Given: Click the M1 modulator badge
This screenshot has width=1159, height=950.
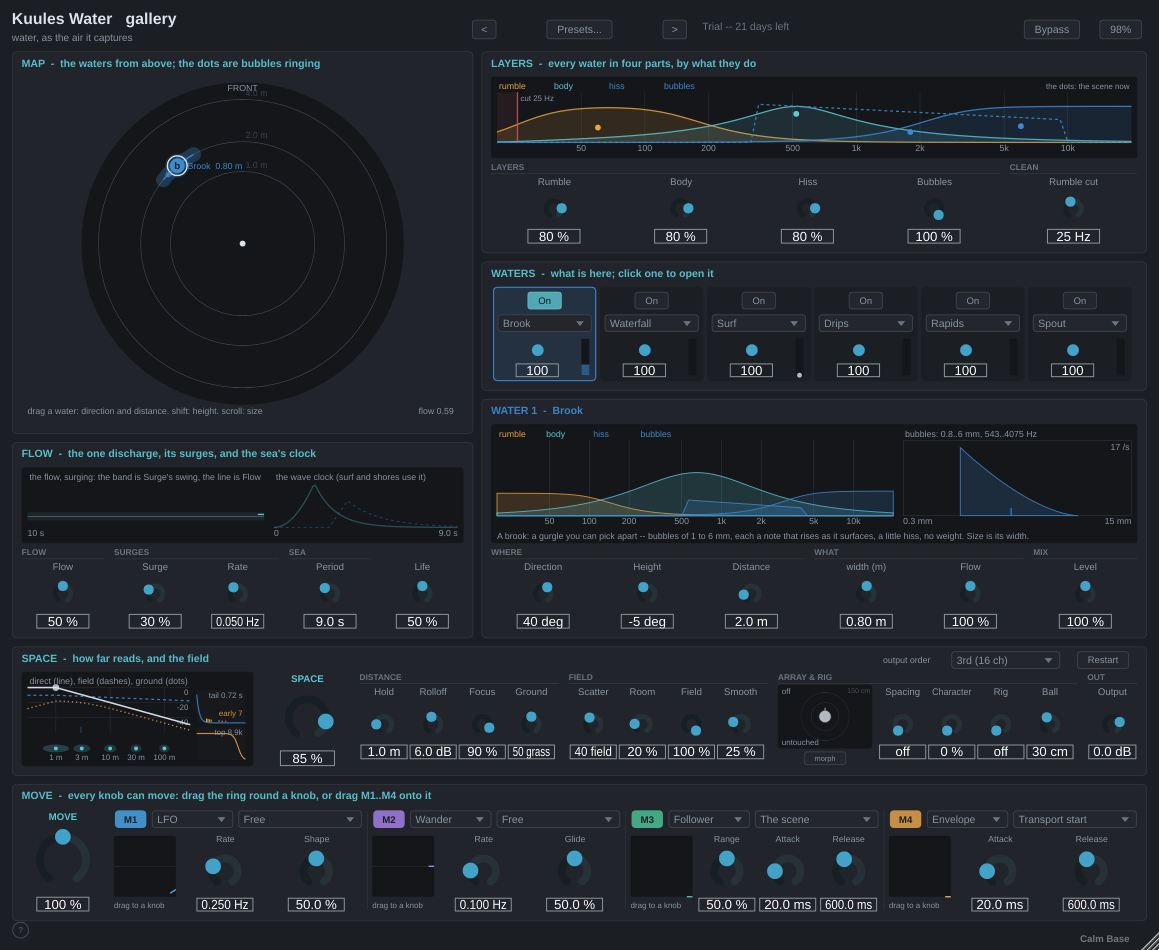Looking at the screenshot, I should coord(130,819).
